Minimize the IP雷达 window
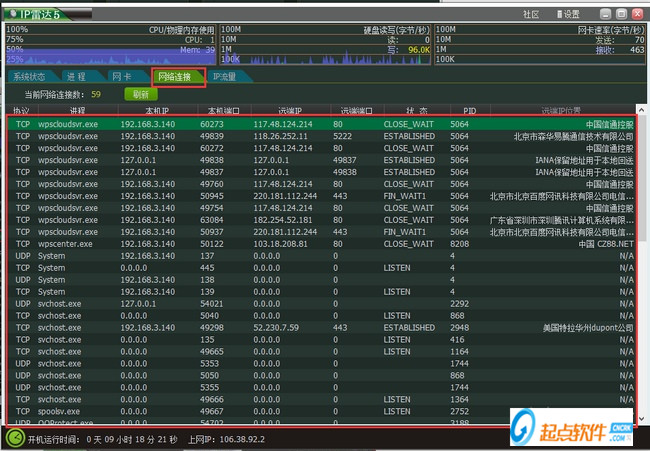This screenshot has width=650, height=451. pos(606,14)
